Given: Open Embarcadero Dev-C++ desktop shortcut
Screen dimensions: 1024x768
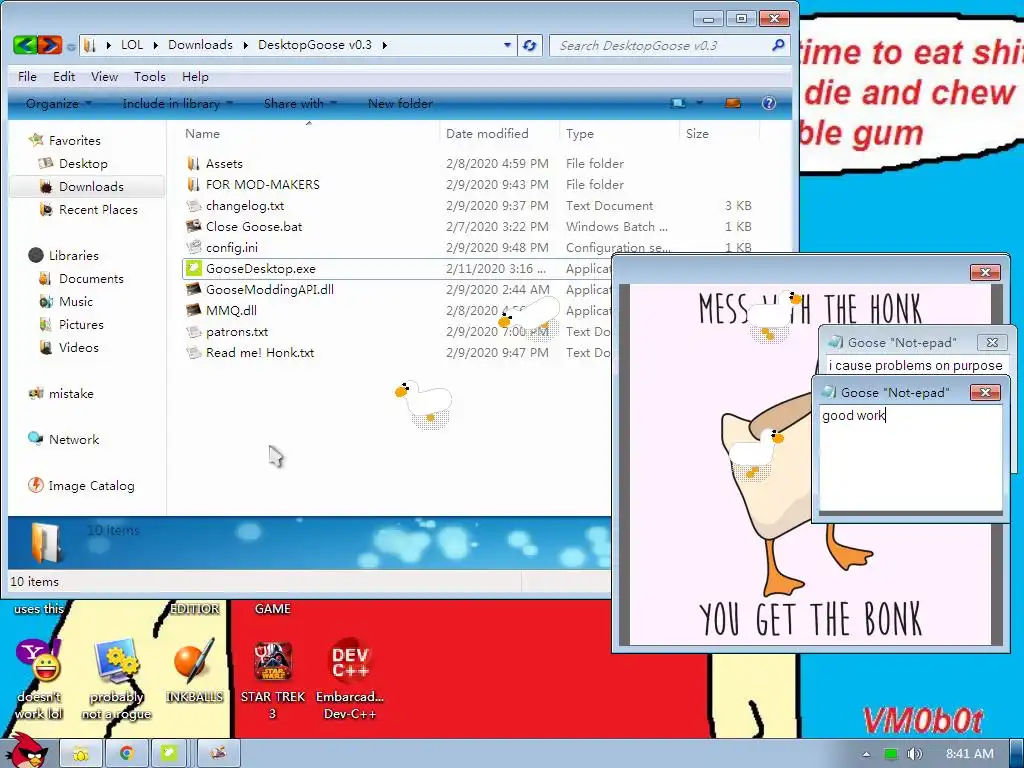Looking at the screenshot, I should pyautogui.click(x=350, y=679).
